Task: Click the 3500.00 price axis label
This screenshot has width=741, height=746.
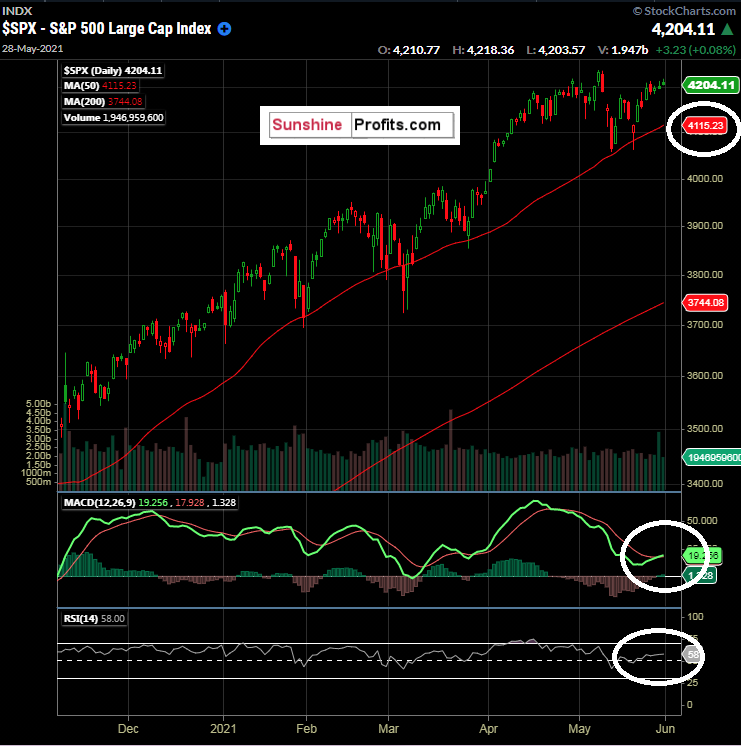Action: (705, 428)
